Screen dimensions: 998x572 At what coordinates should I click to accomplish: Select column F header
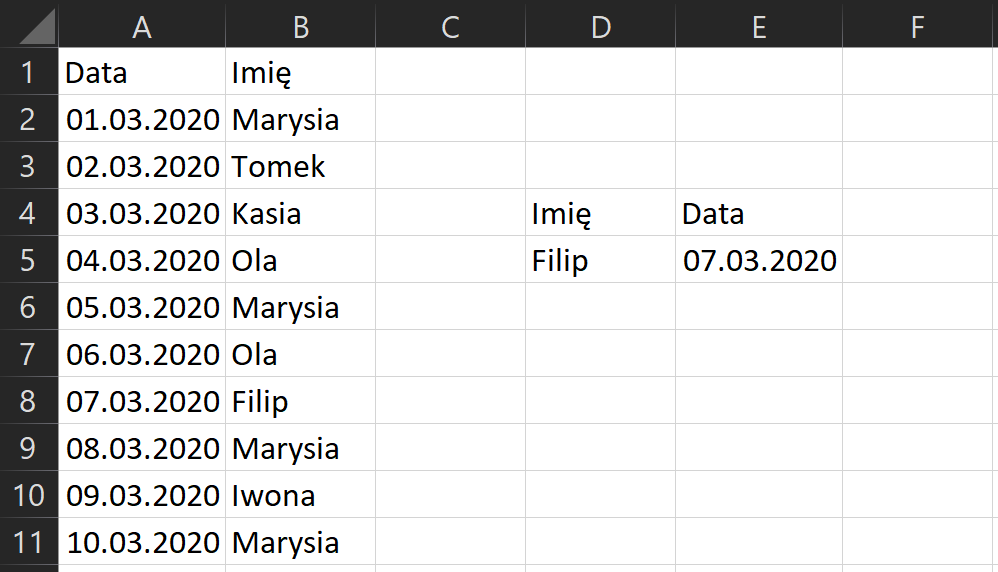pyautogui.click(x=918, y=25)
